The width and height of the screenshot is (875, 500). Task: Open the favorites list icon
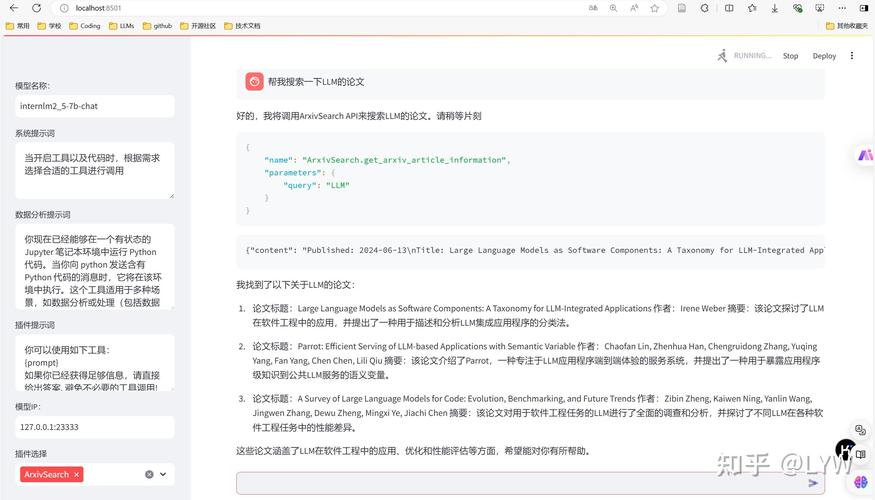[x=752, y=8]
